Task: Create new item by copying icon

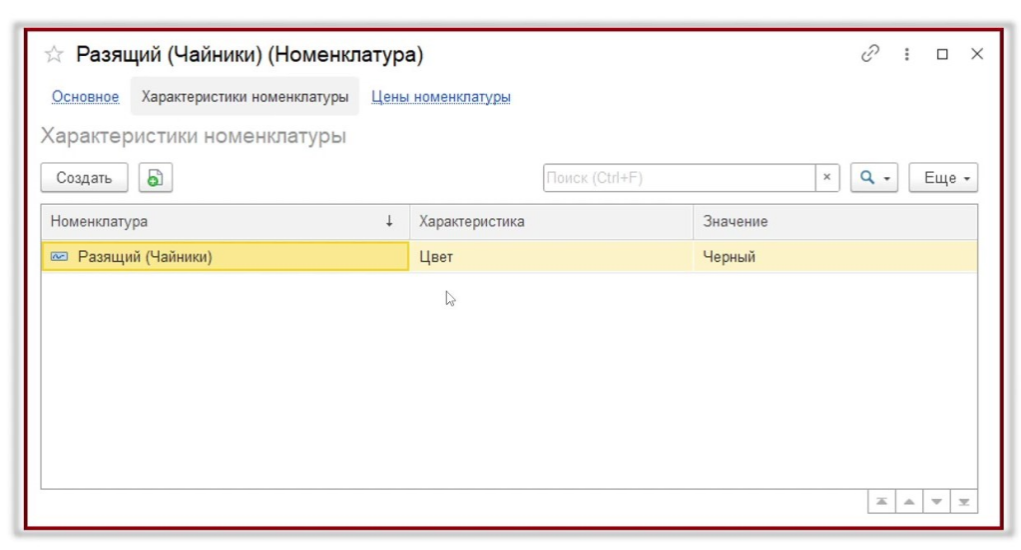Action: (x=155, y=178)
